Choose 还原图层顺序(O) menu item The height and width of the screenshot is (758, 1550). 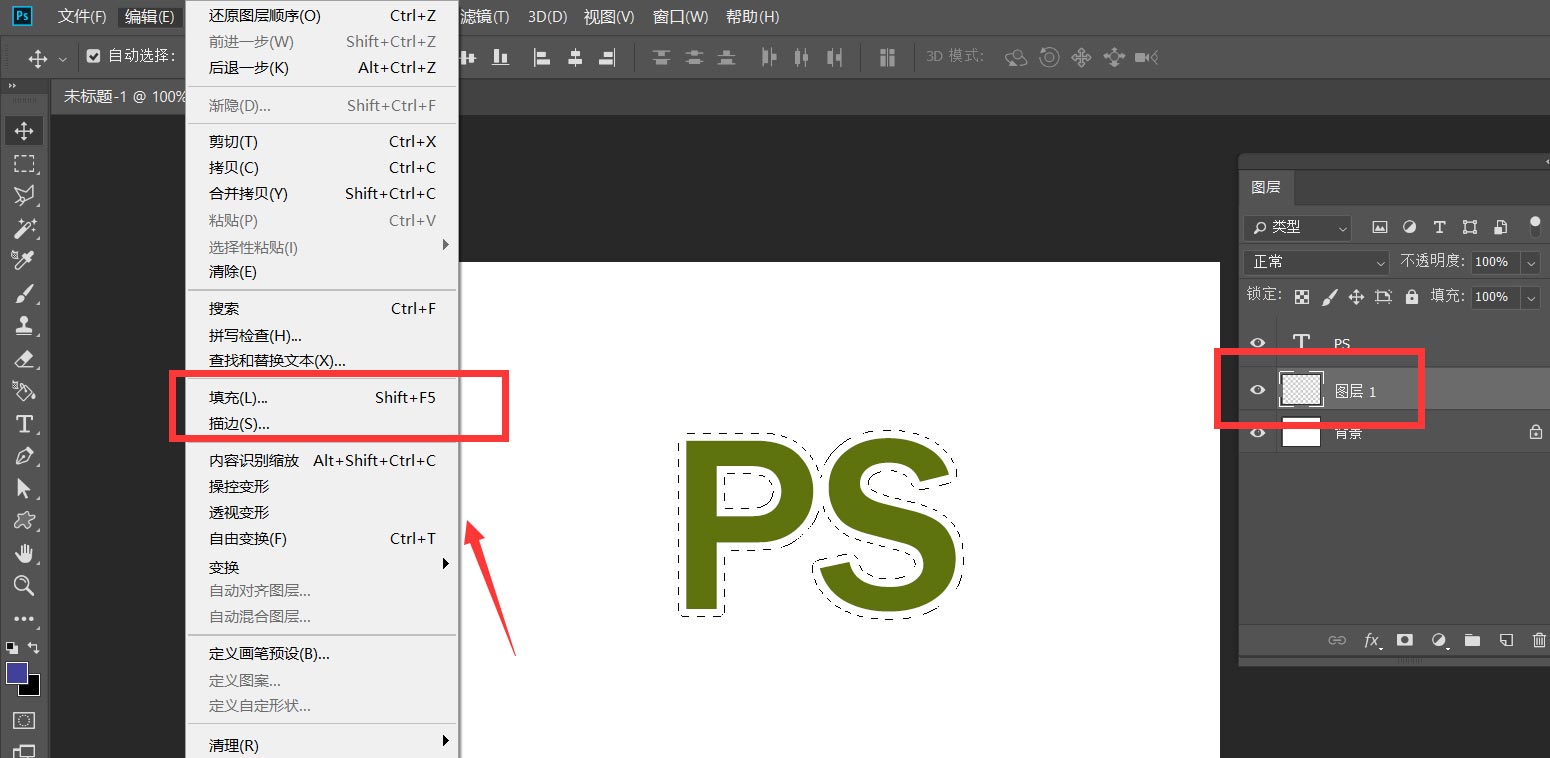tap(322, 15)
